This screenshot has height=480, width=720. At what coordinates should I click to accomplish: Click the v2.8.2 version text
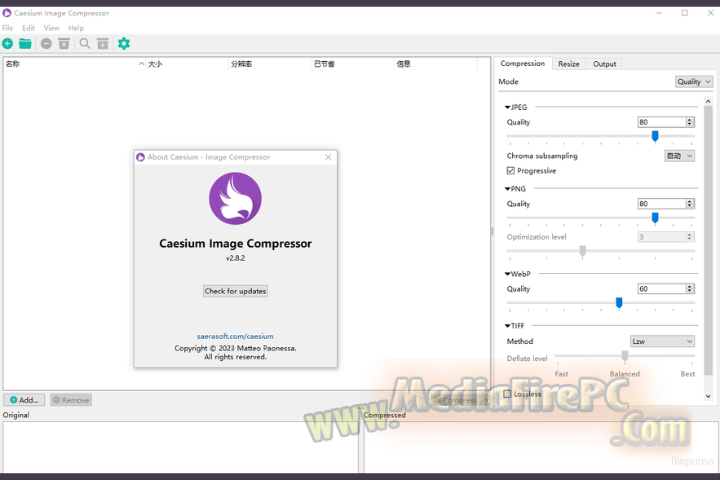tap(235, 258)
